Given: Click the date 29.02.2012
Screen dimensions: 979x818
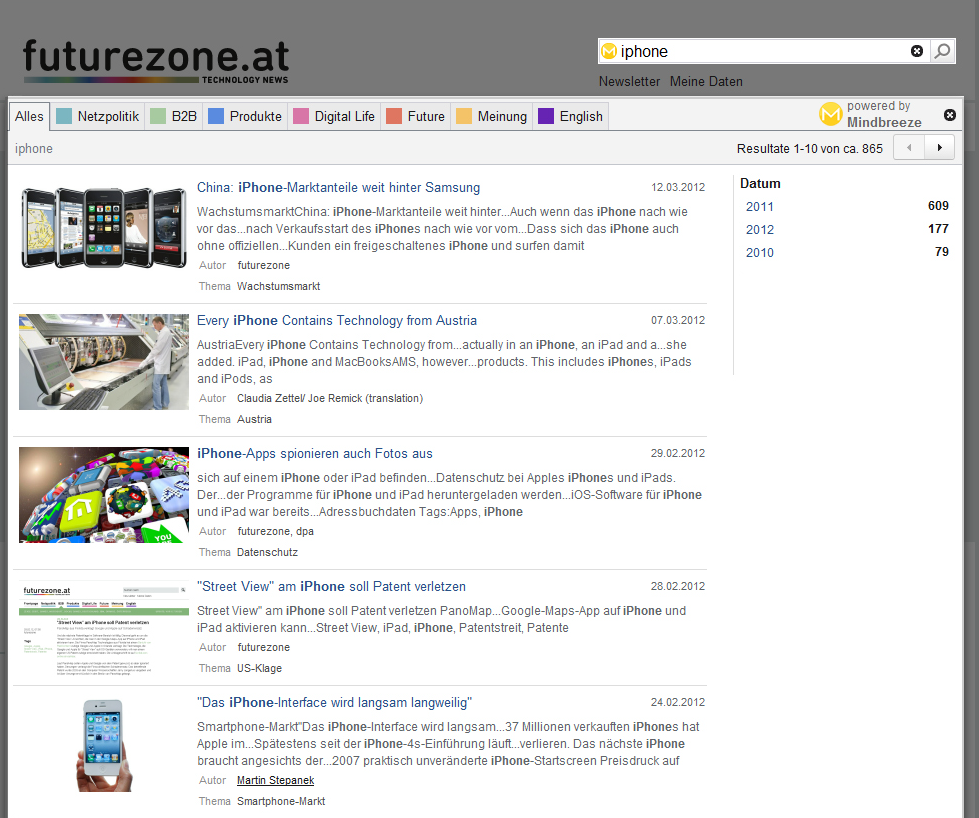Looking at the screenshot, I should coord(678,453).
